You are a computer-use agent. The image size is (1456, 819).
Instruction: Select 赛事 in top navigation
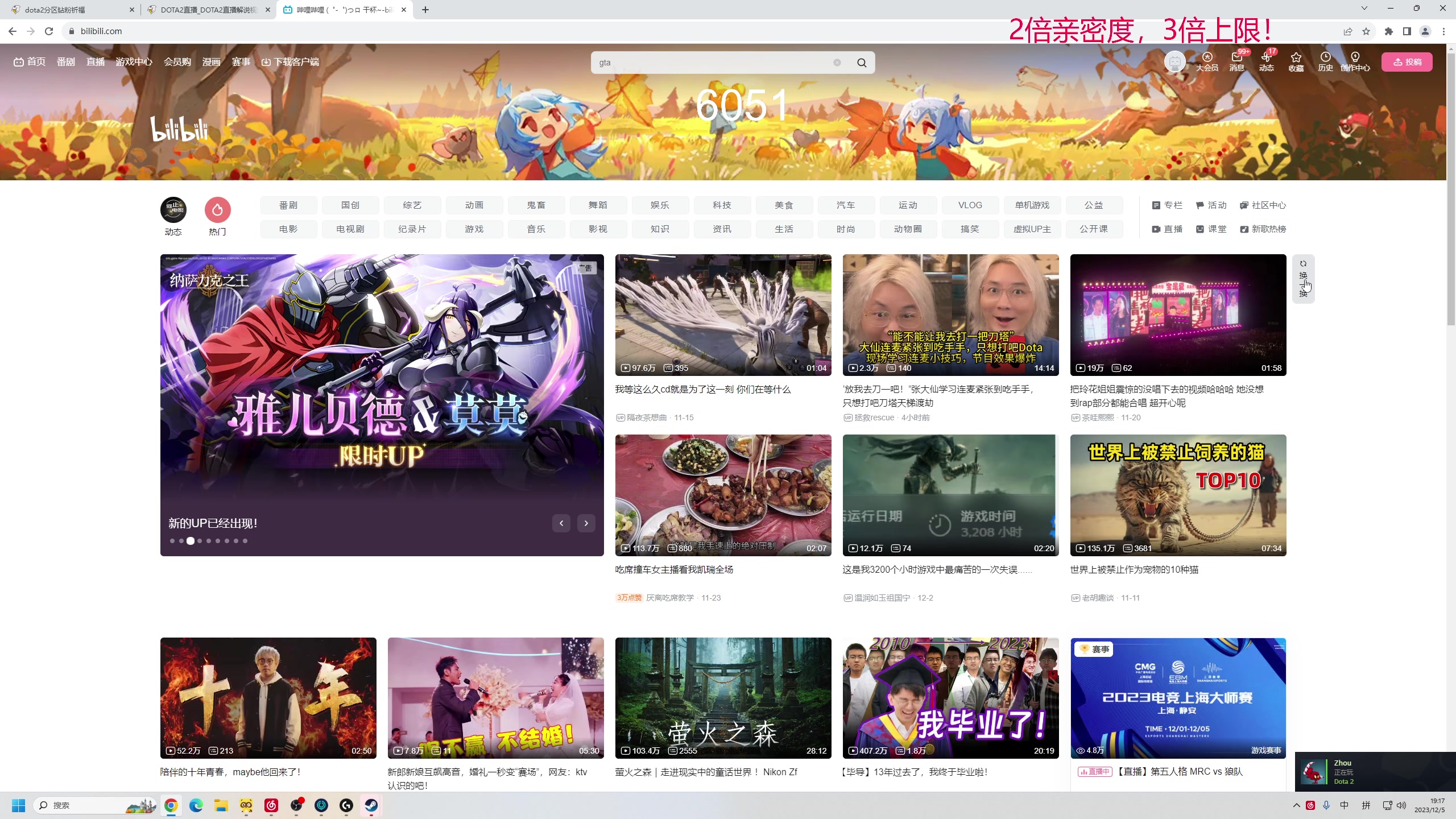coord(241,62)
